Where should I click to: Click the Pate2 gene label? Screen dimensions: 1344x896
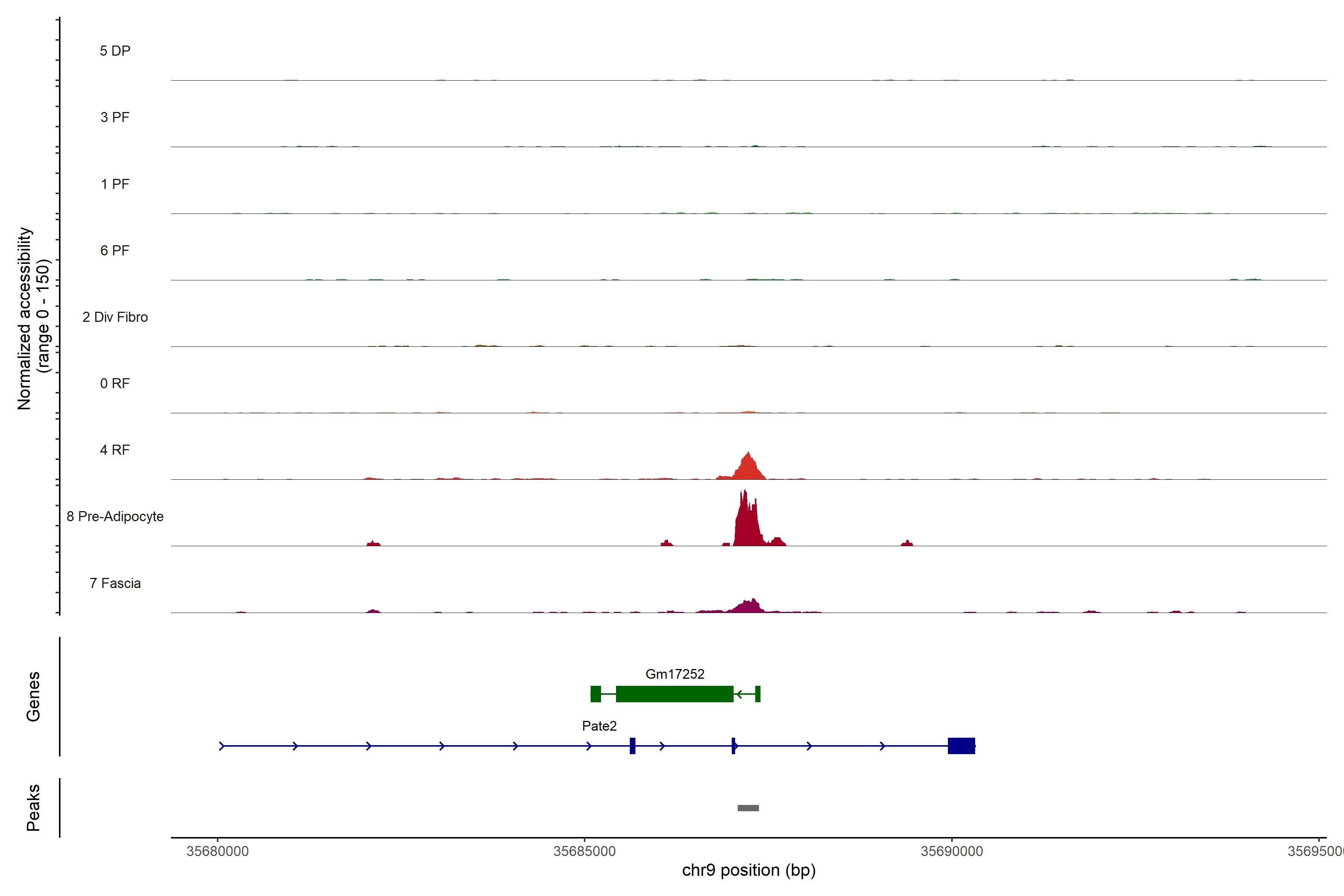tap(599, 726)
